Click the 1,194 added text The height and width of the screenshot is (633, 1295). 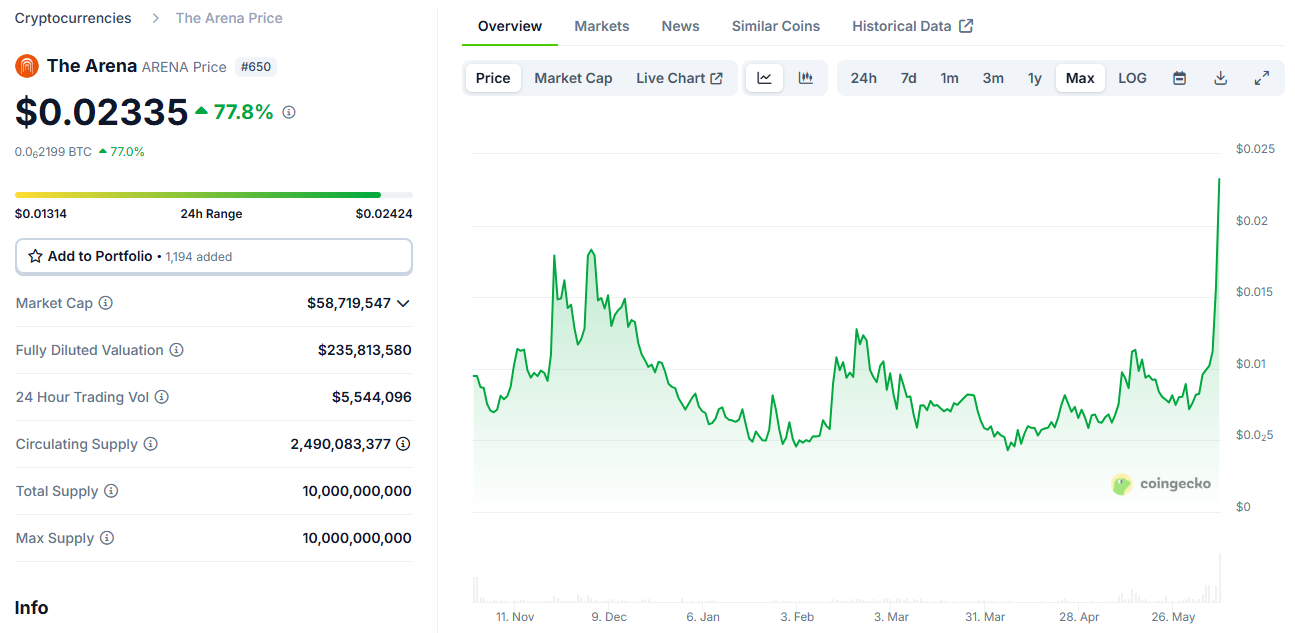[x=199, y=257]
